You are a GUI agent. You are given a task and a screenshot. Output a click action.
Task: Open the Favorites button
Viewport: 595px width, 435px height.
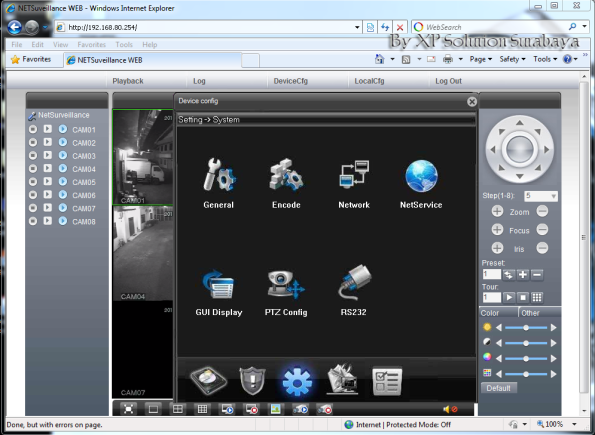tap(31, 59)
